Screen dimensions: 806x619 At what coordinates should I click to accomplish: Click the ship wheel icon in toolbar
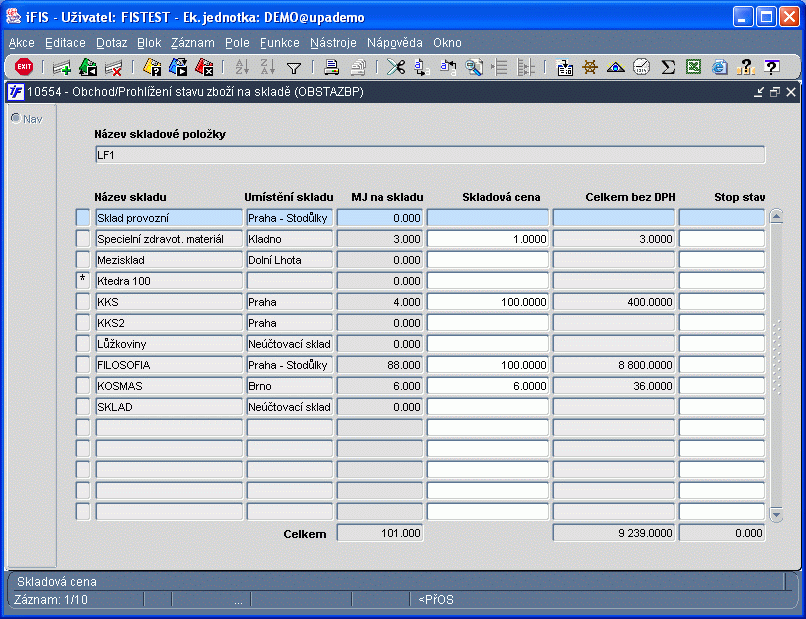(x=590, y=67)
